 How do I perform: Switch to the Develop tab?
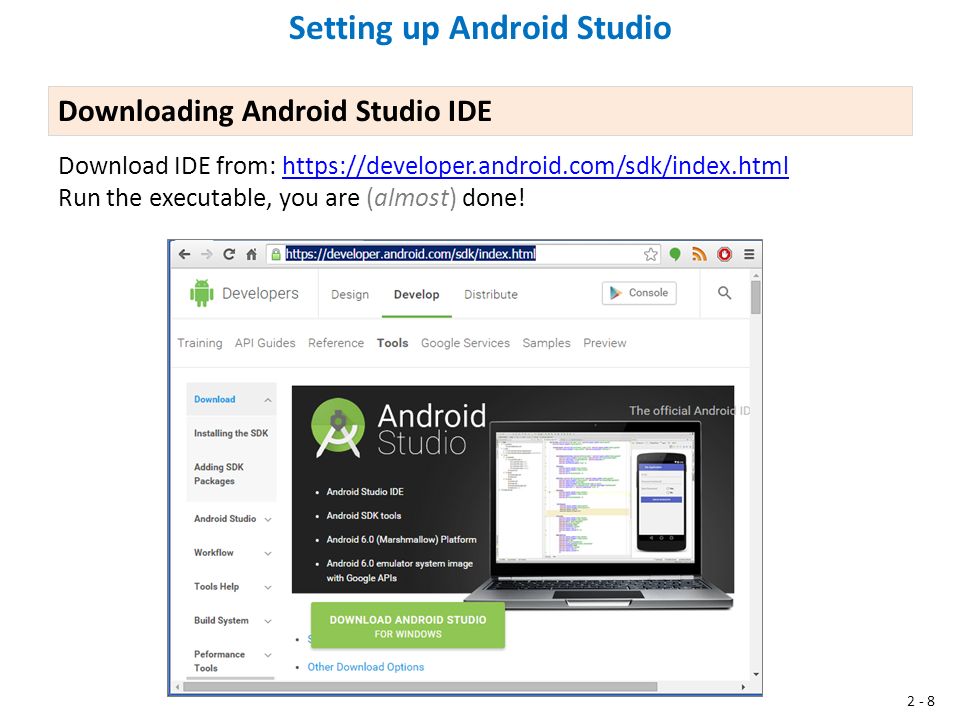(x=416, y=294)
